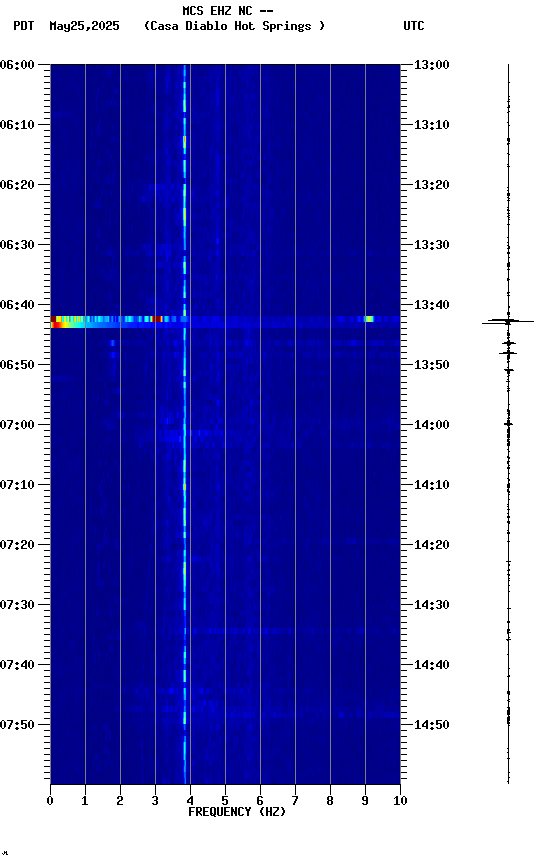Click the 6 Hz frequency tick label
552x864 pixels.
260,801
